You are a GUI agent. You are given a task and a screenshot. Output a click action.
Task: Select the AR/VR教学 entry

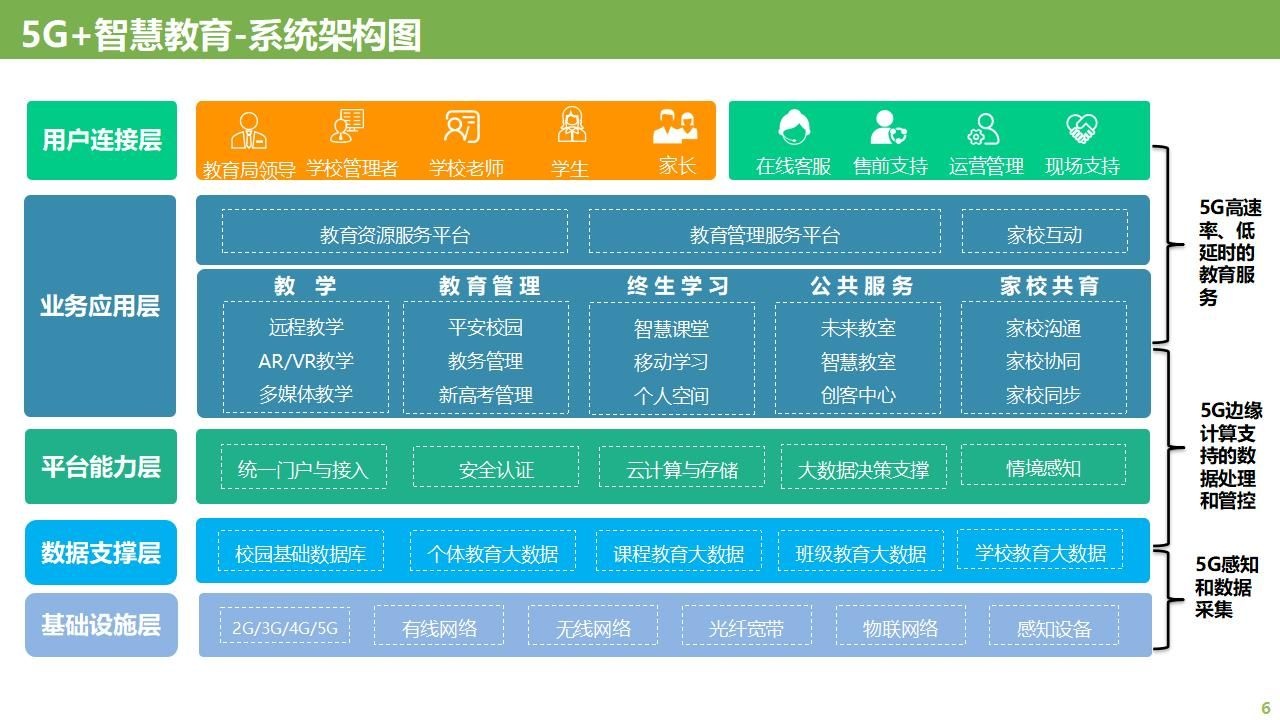pos(306,361)
